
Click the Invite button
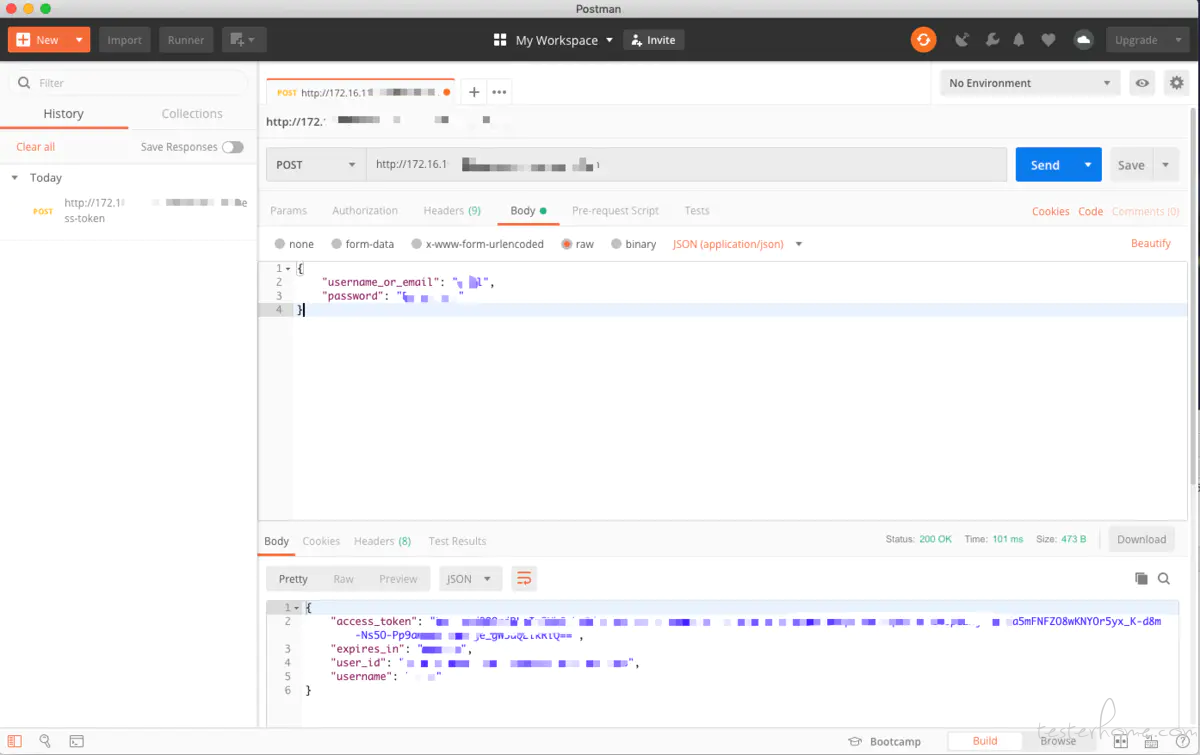[653, 40]
